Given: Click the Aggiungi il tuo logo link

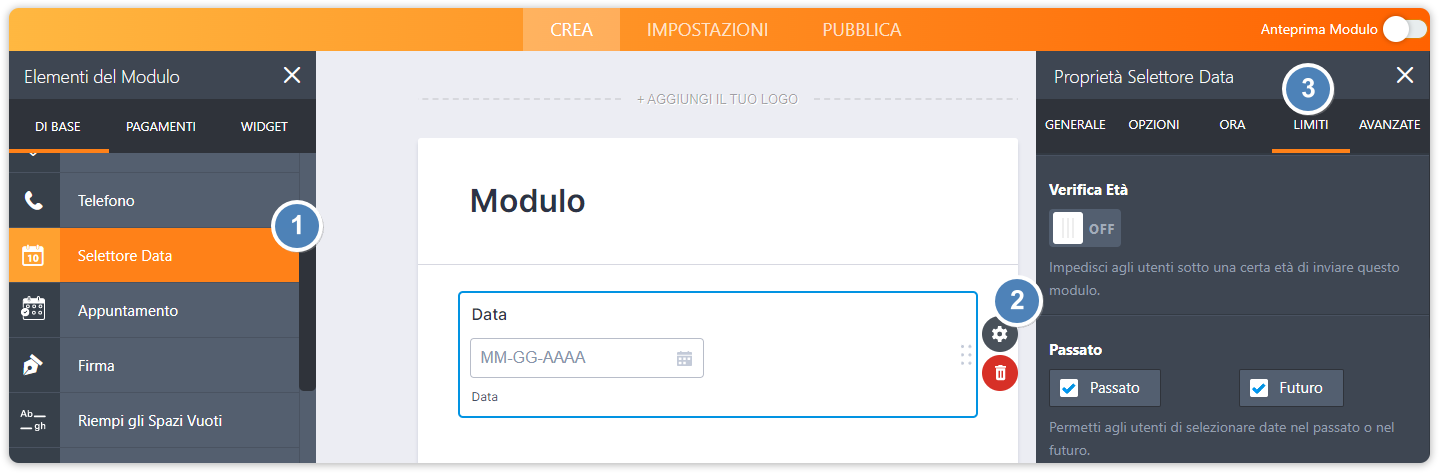Looking at the screenshot, I should coord(717,99).
